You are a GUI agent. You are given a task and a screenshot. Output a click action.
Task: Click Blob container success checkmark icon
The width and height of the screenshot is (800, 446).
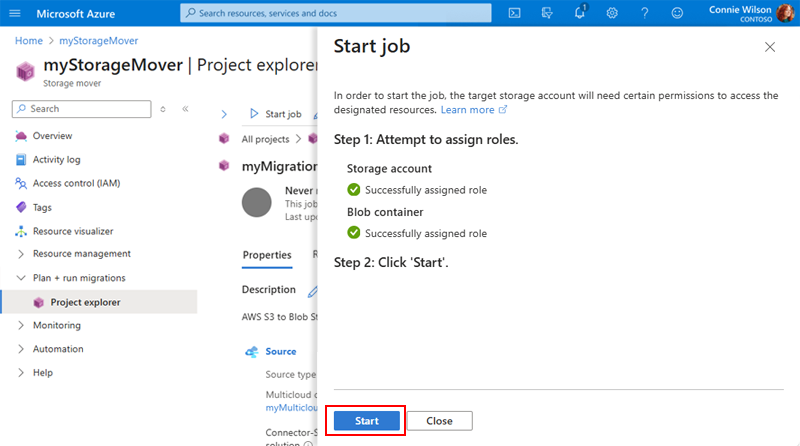click(354, 233)
